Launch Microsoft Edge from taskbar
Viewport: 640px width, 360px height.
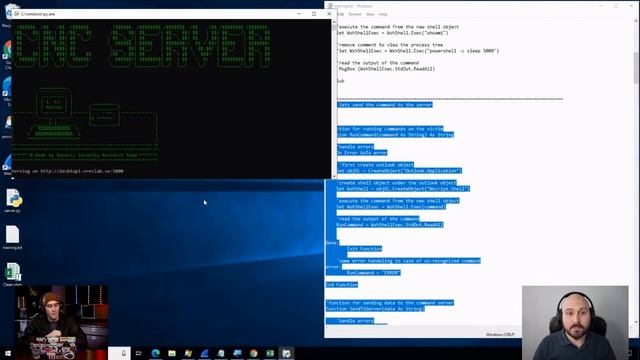156,353
